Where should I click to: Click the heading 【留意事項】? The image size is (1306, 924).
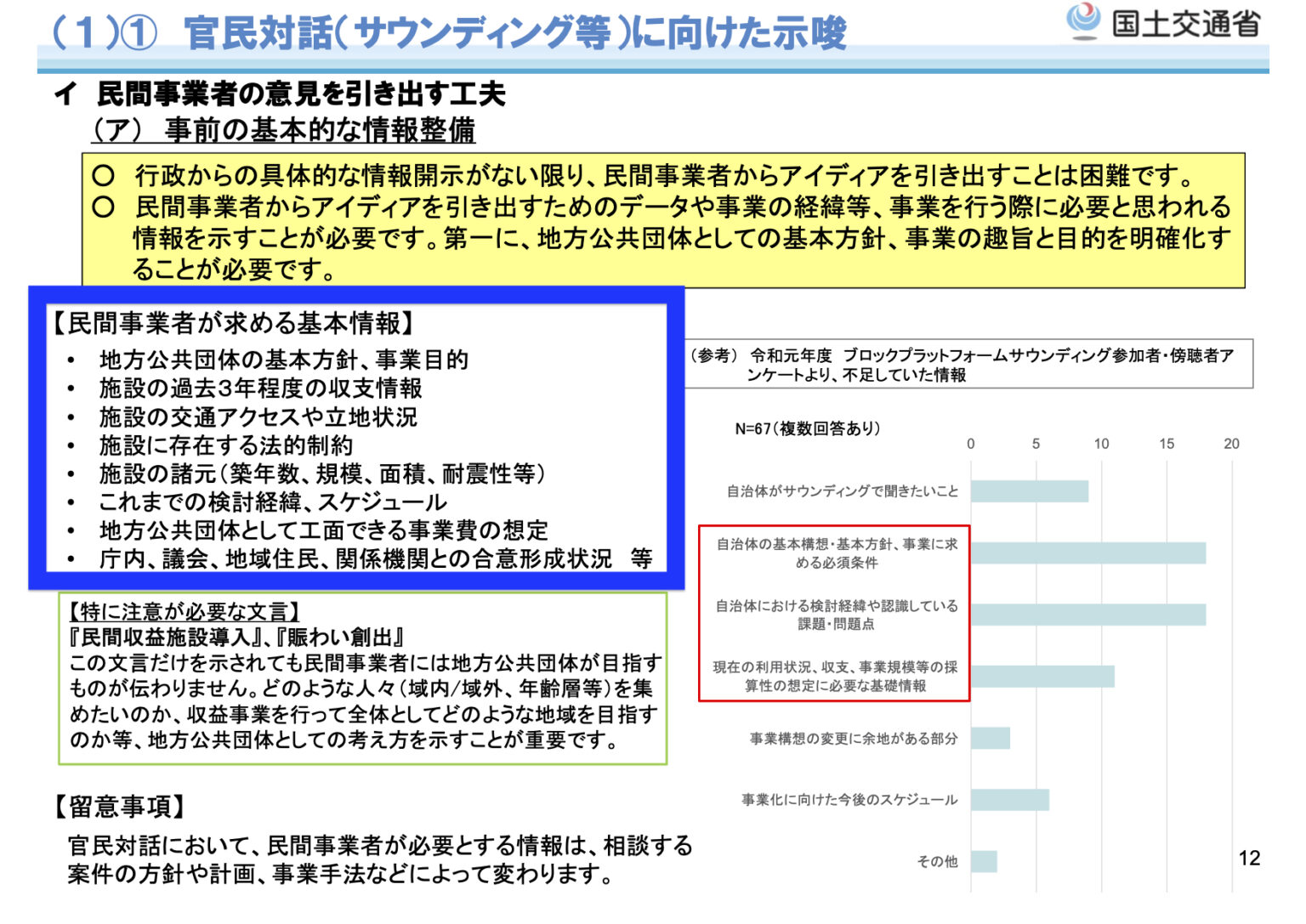pyautogui.click(x=119, y=807)
